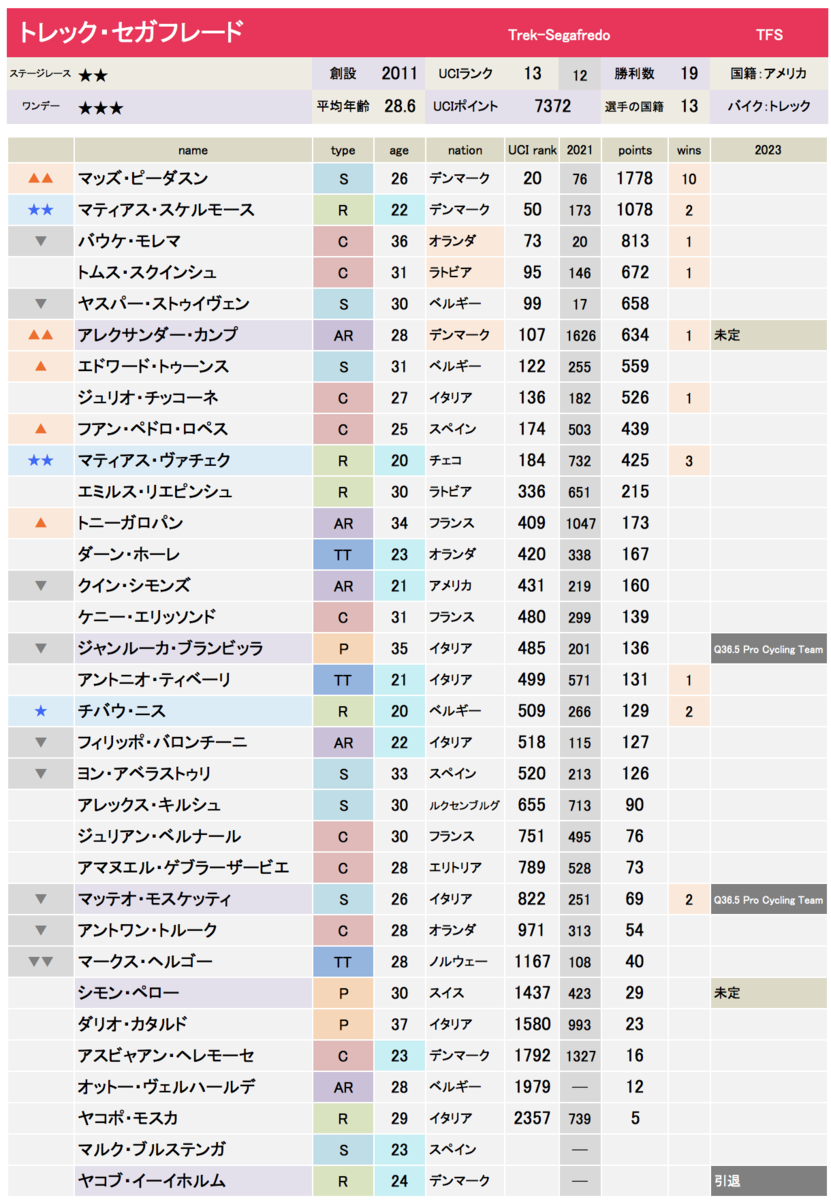Click the gray down-arrow beside バウケ・モレマ
Image resolution: width=831 pixels, height=1200 pixels.
41,241
